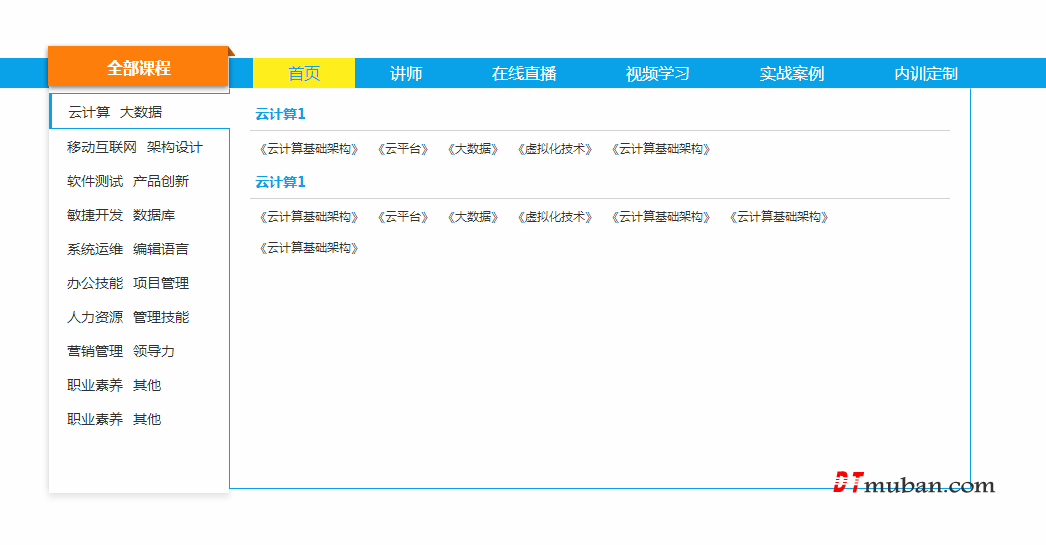
Task: Switch to the 视频学习 tab
Action: click(x=658, y=73)
